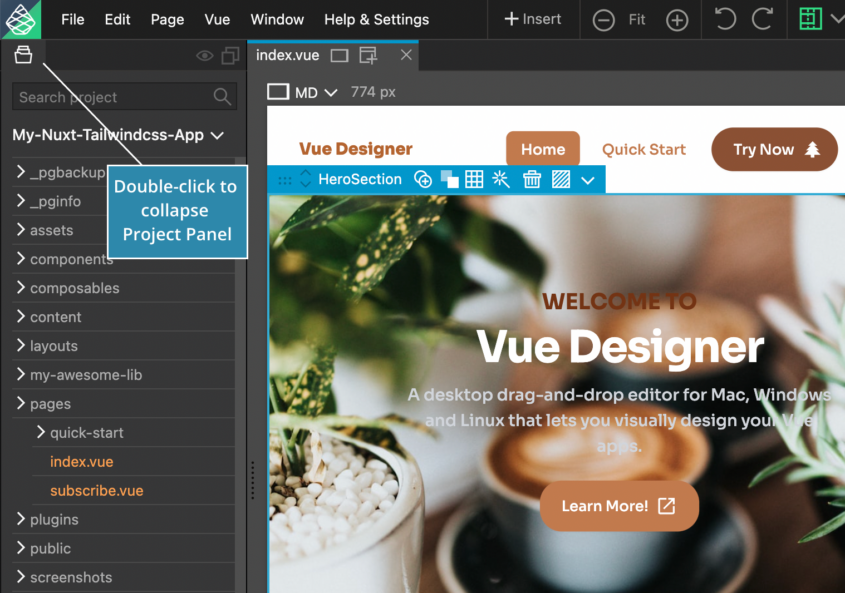
Task: Zoom out with the minus circle icon
Action: 603,20
